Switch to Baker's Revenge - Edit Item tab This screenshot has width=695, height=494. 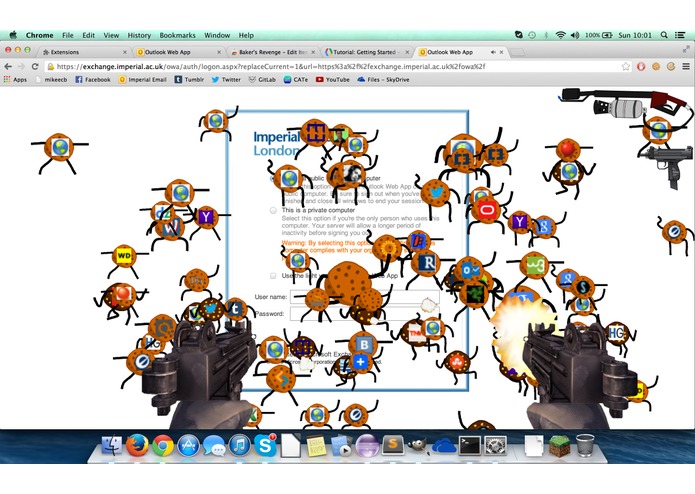pyautogui.click(x=273, y=52)
